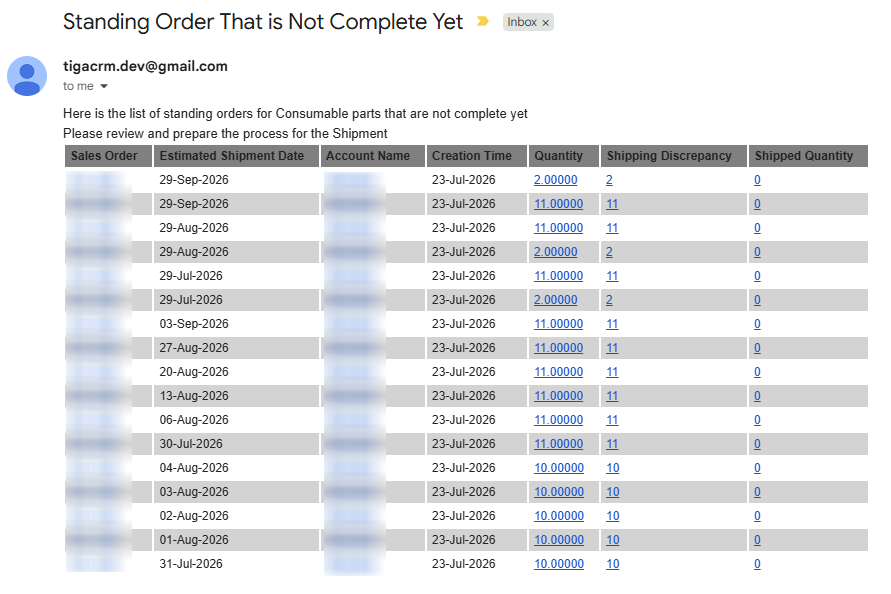This screenshot has width=891, height=594.
Task: Open quantity 11.00000 link for first 29-Aug-2026 row
Action: pyautogui.click(x=558, y=228)
